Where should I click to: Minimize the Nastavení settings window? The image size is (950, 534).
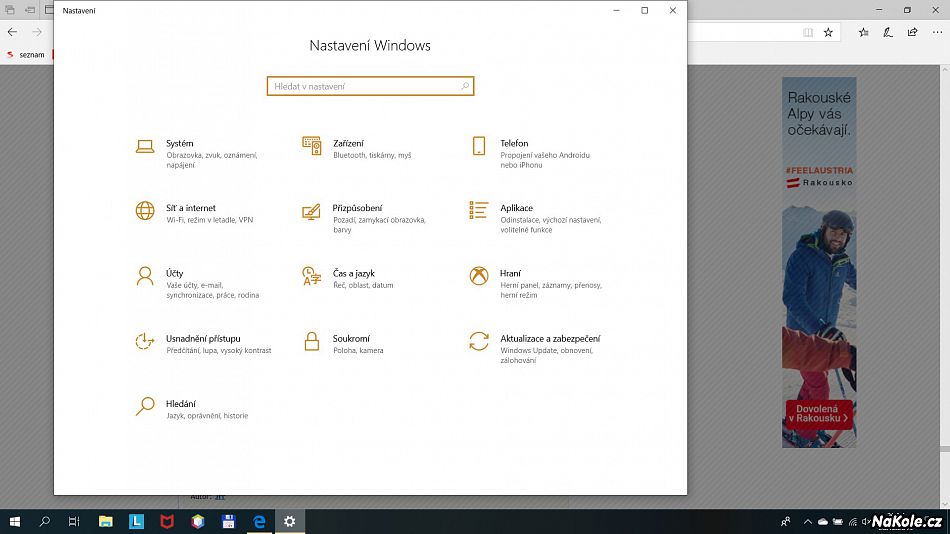[616, 10]
